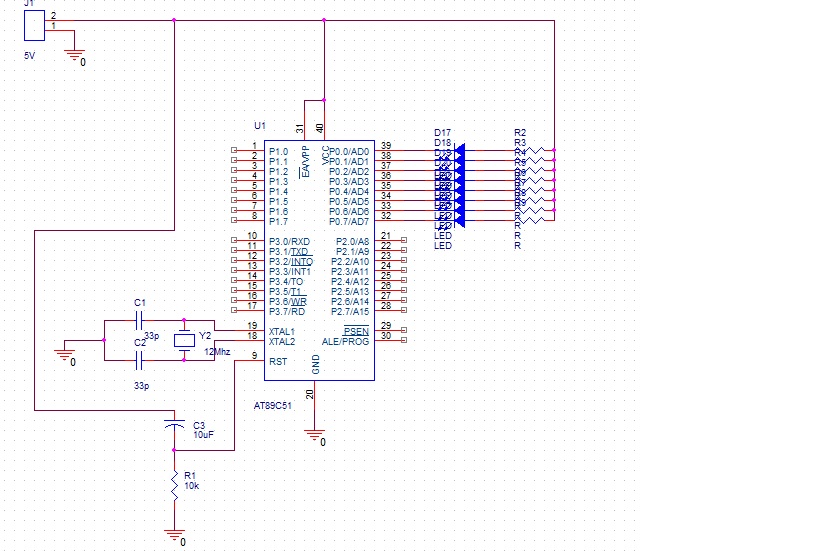Click the XTAL2 pin label

(282, 342)
